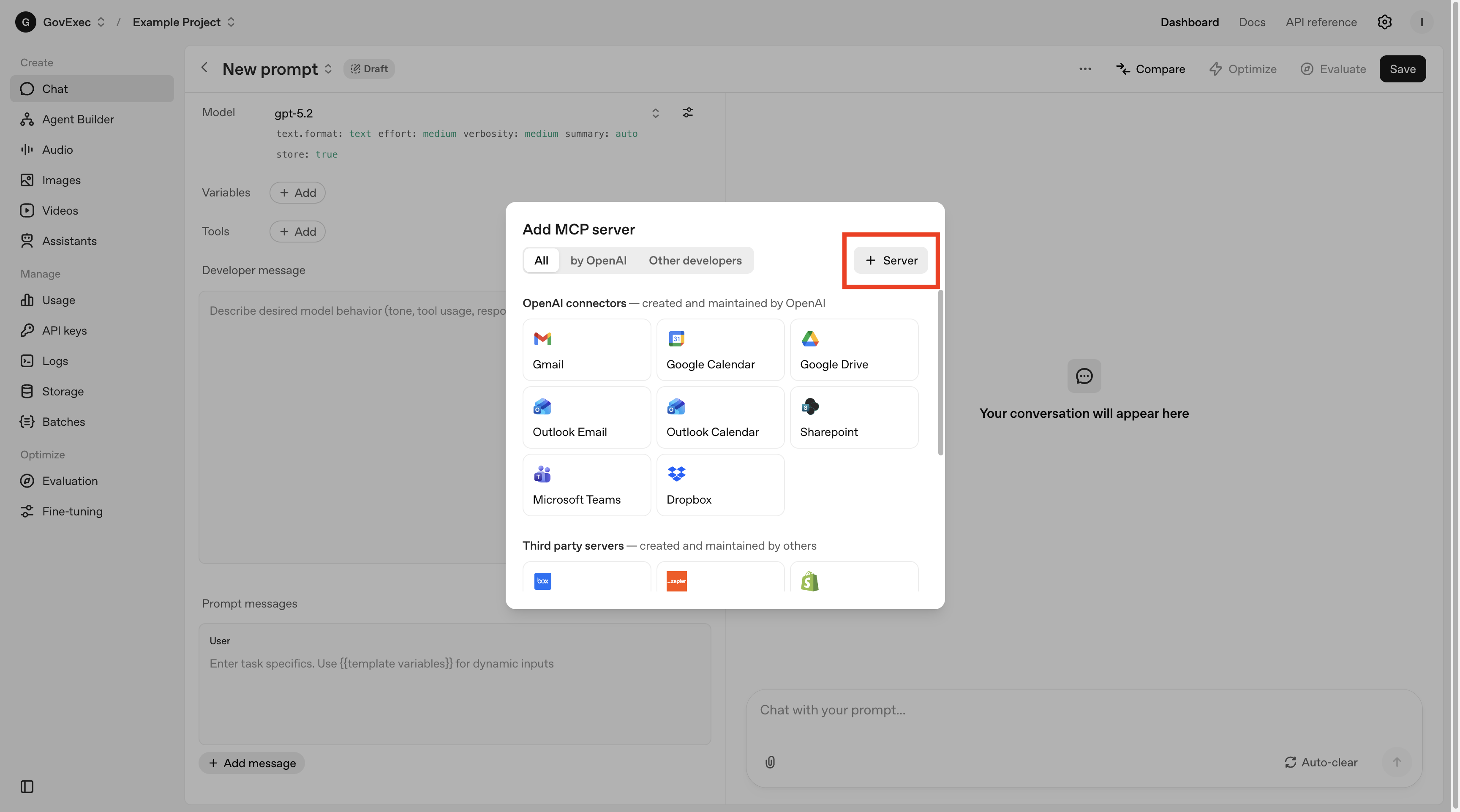
Task: Choose the Google Drive connector
Action: pyautogui.click(x=853, y=350)
